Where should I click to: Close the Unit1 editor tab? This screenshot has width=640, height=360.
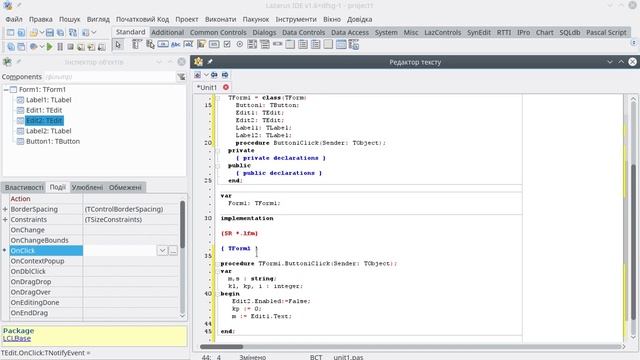click(x=226, y=87)
